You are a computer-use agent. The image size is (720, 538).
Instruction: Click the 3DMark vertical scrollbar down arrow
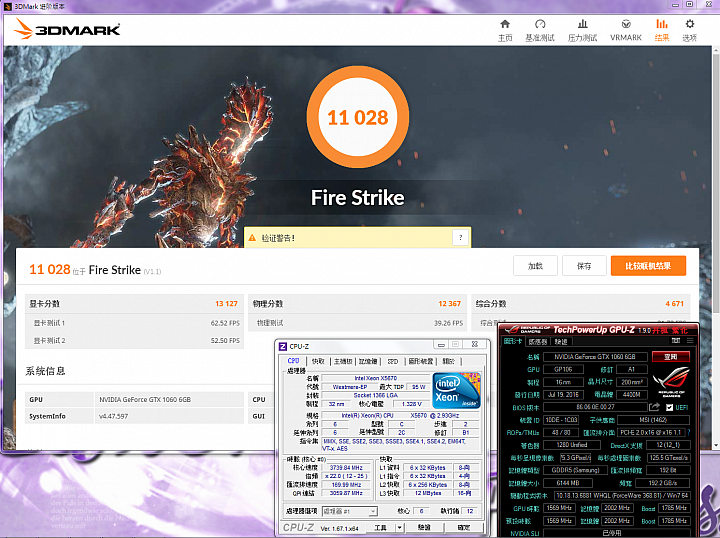(716, 445)
